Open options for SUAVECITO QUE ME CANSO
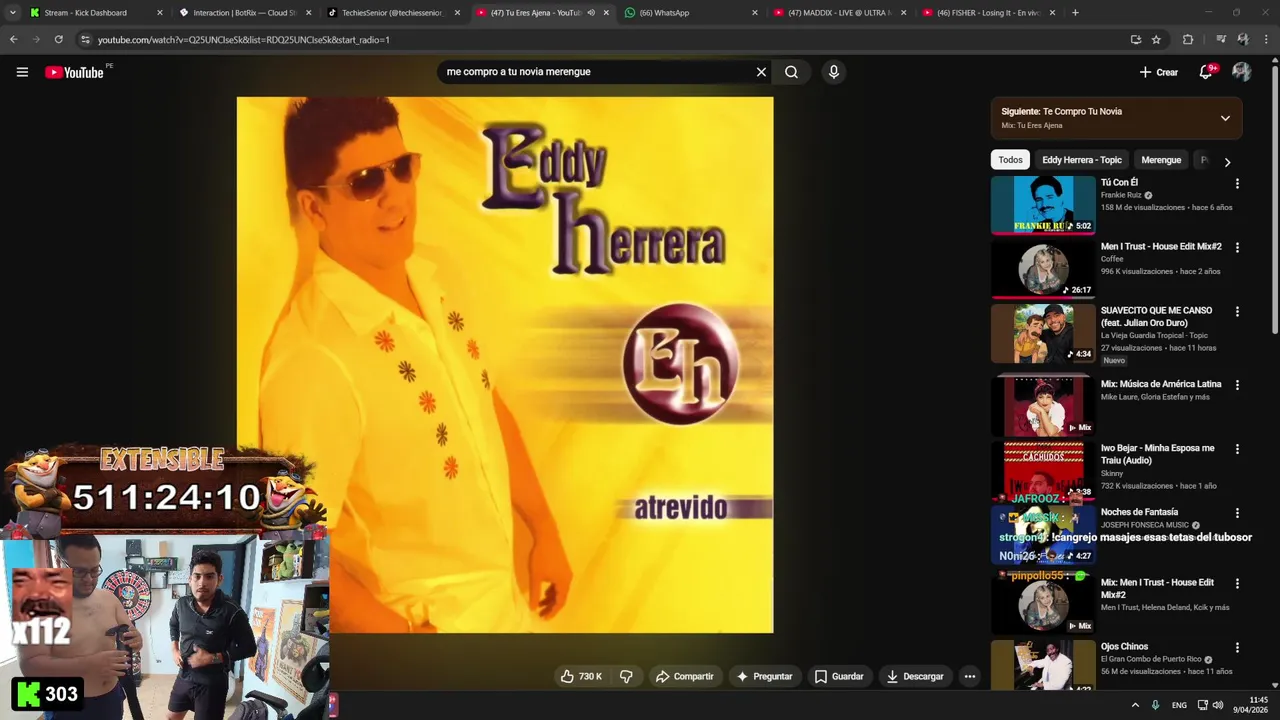This screenshot has height=720, width=1280. coord(1237,312)
